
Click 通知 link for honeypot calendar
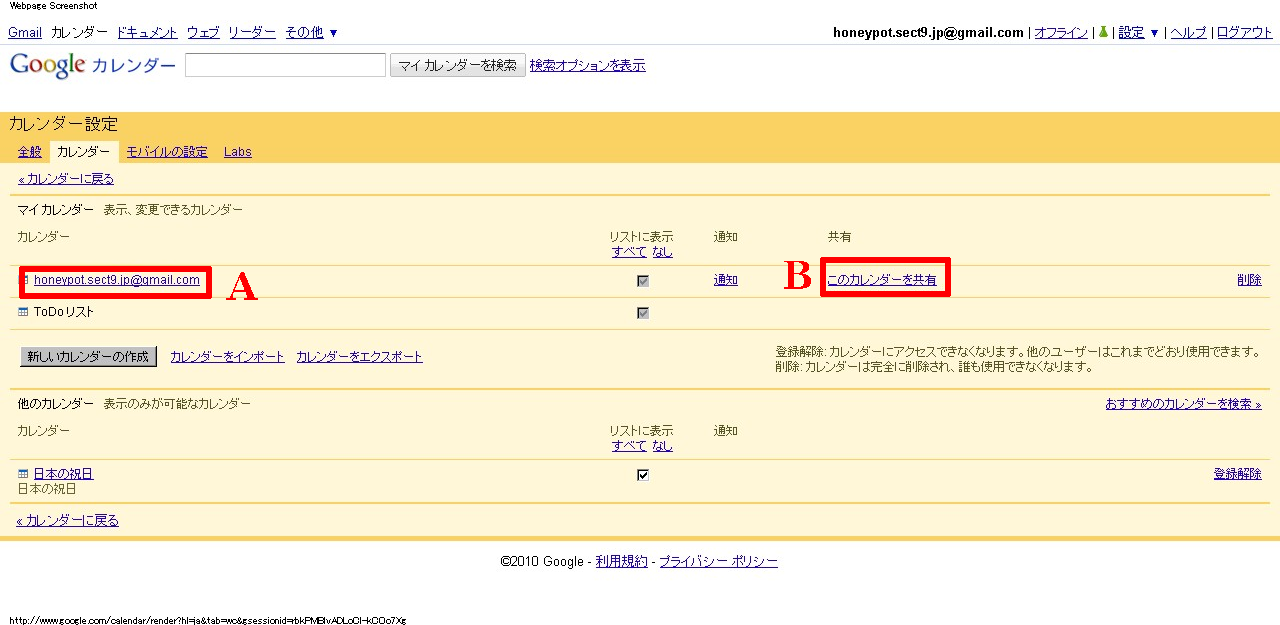pyautogui.click(x=726, y=280)
